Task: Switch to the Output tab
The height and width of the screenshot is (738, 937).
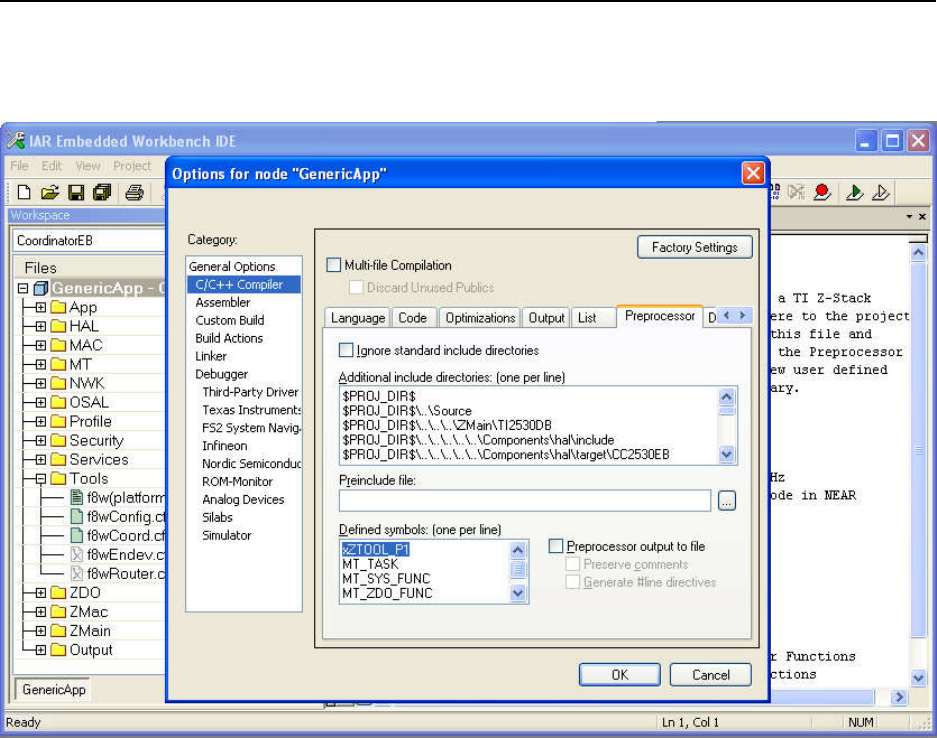Action: click(x=546, y=318)
